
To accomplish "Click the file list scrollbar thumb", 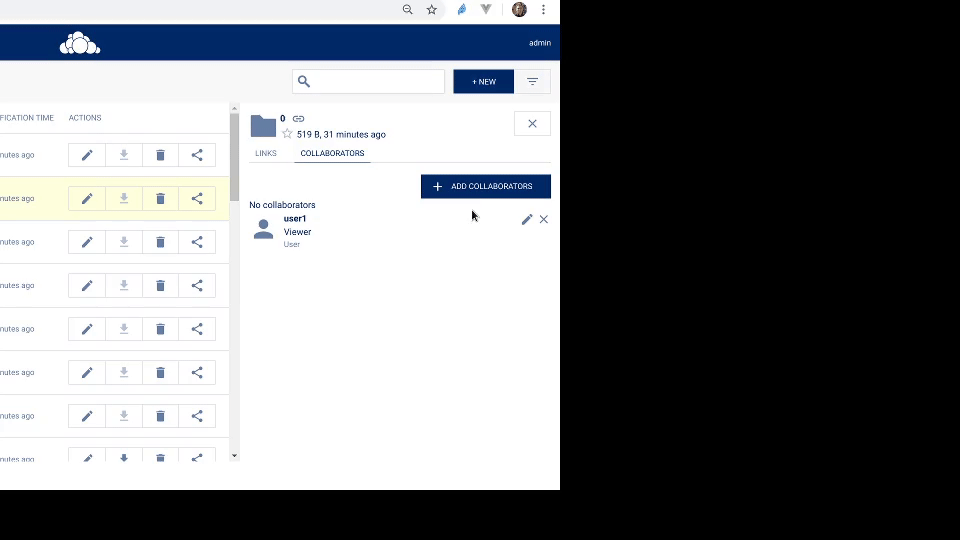I will (234, 157).
